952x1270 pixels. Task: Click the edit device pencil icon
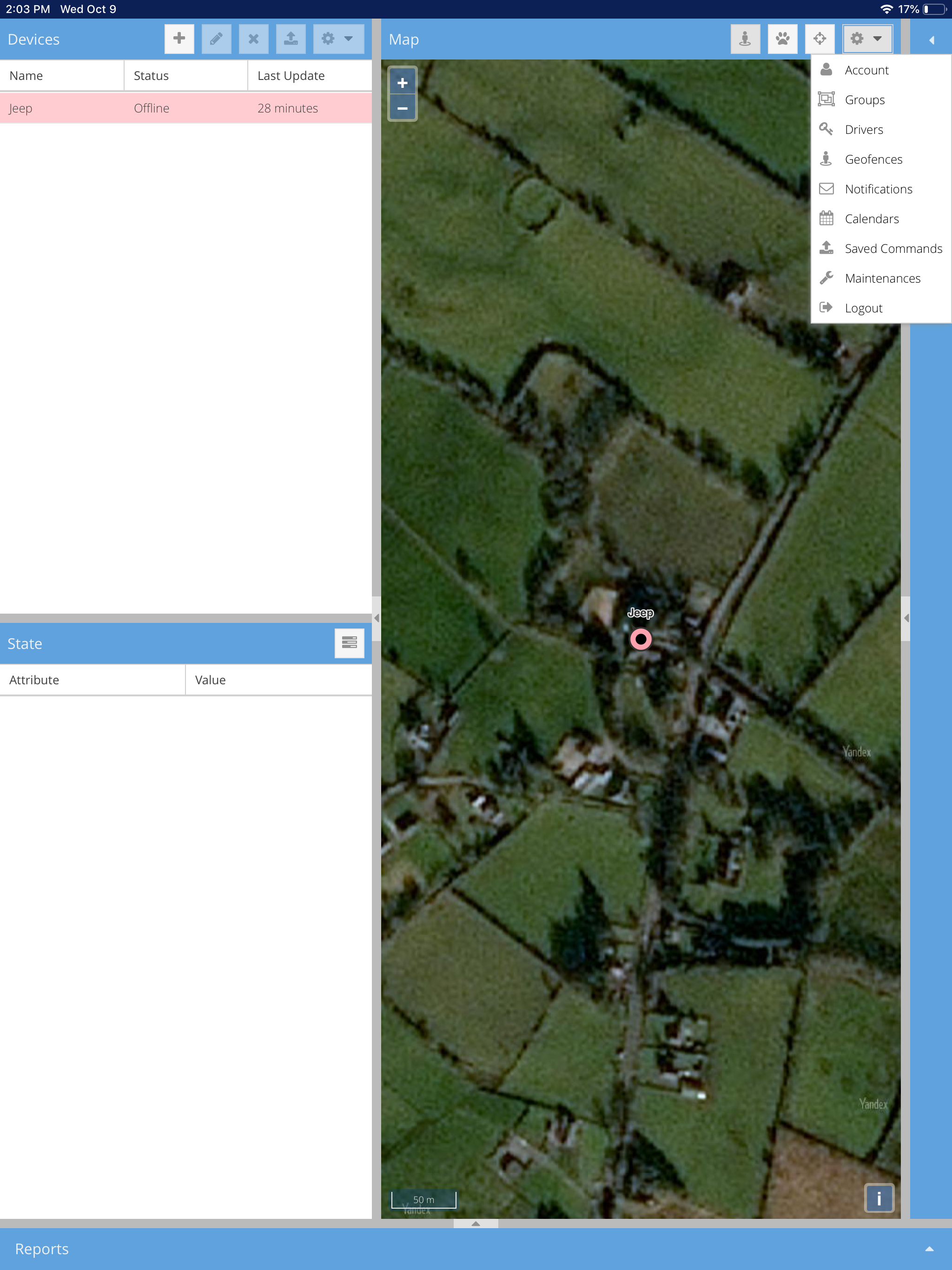pos(217,39)
